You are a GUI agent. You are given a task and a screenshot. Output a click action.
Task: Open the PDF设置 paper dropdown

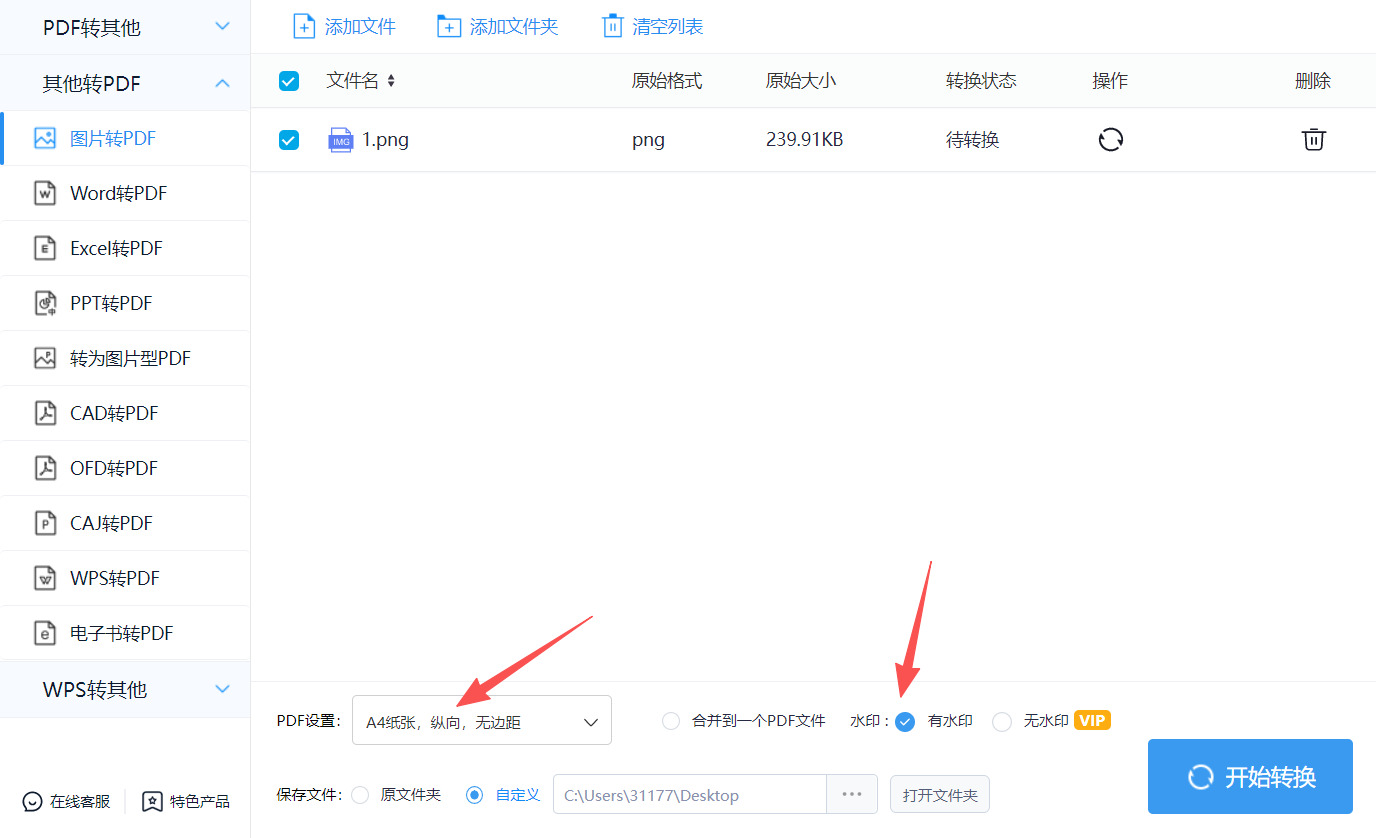pyautogui.click(x=482, y=720)
